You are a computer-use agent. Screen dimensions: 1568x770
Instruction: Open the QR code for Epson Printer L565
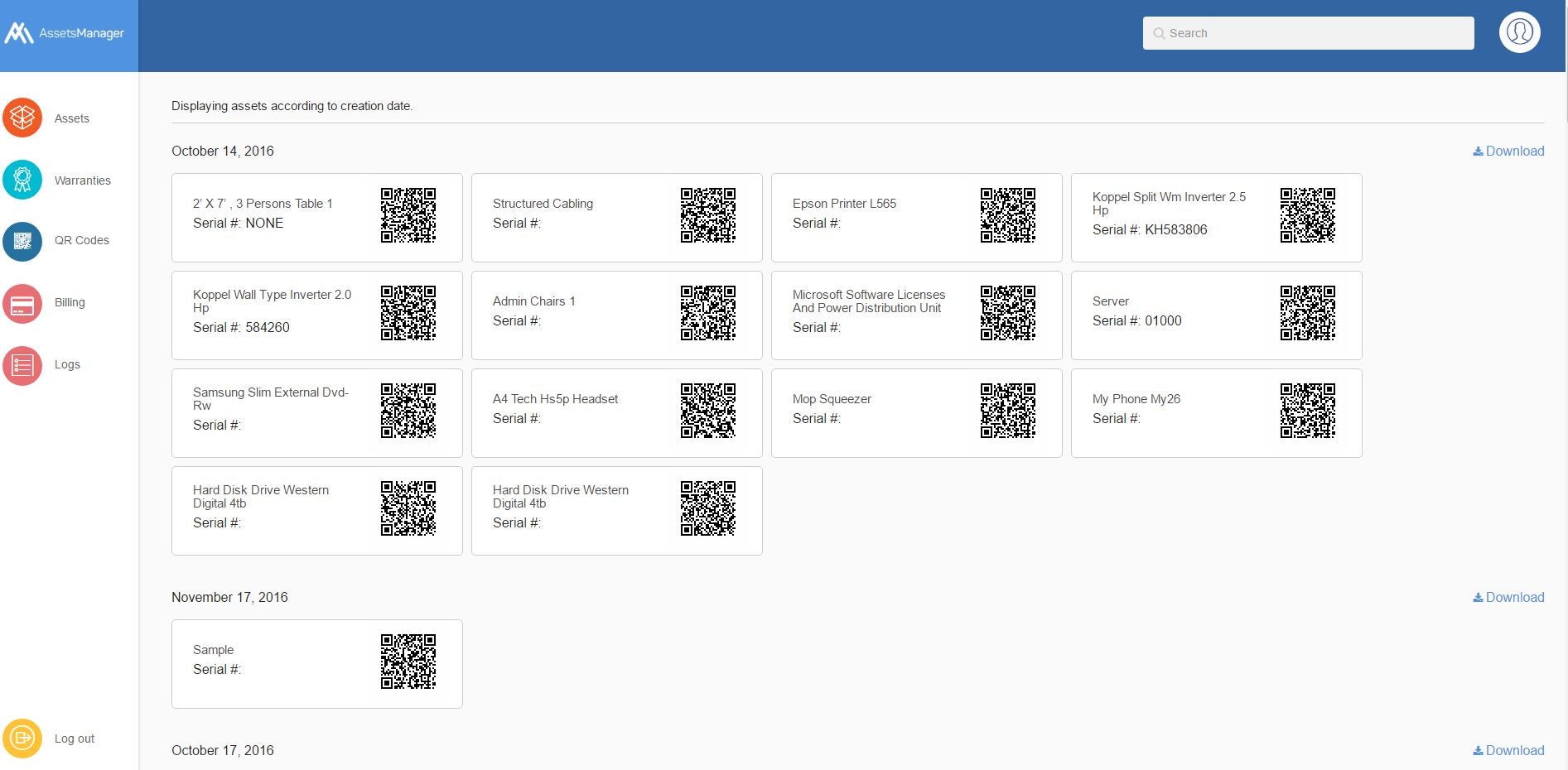pos(1008,217)
